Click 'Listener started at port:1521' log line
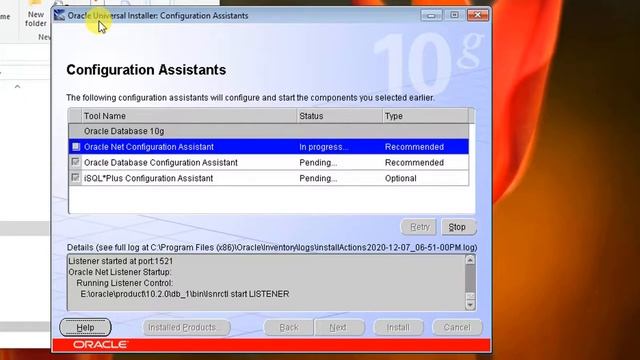 click(120, 261)
